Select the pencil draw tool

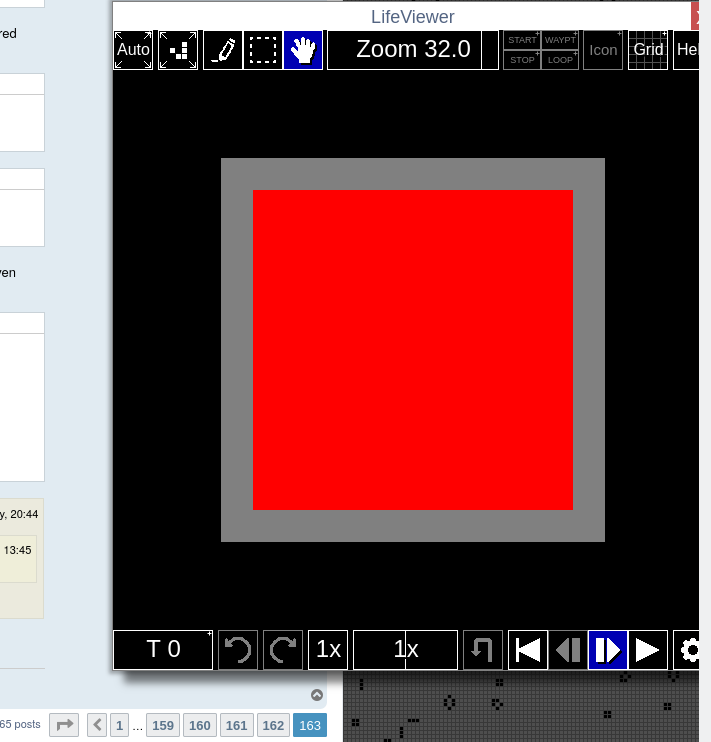click(x=223, y=50)
